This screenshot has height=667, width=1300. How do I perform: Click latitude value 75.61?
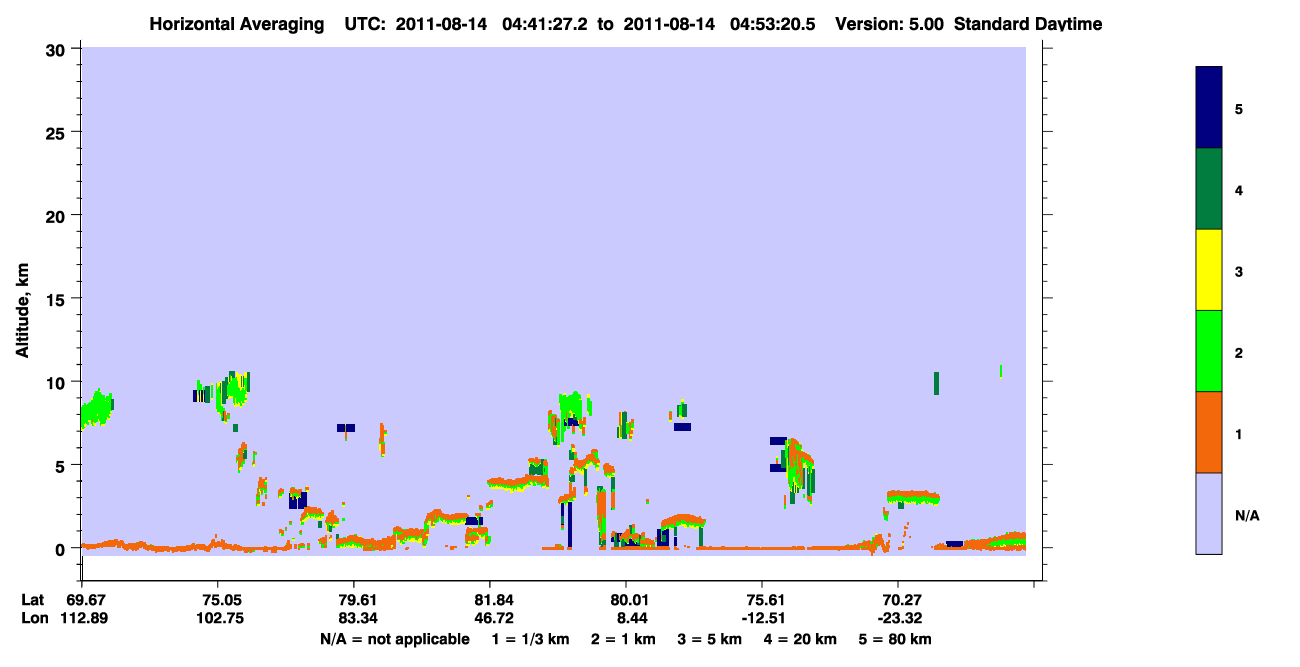coord(762,600)
